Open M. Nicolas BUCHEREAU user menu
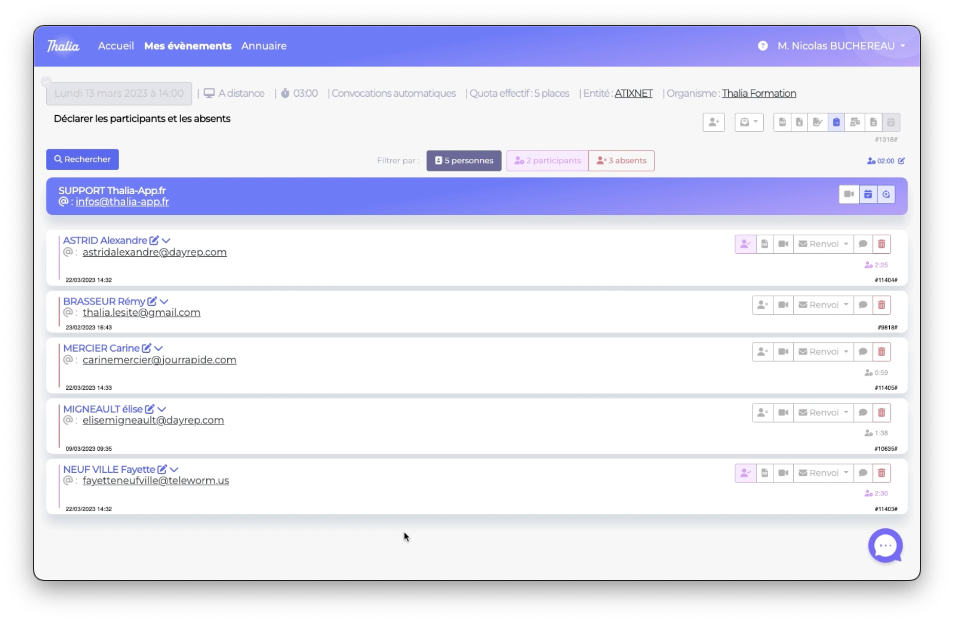Screen dimensions: 954x622 (x=841, y=46)
